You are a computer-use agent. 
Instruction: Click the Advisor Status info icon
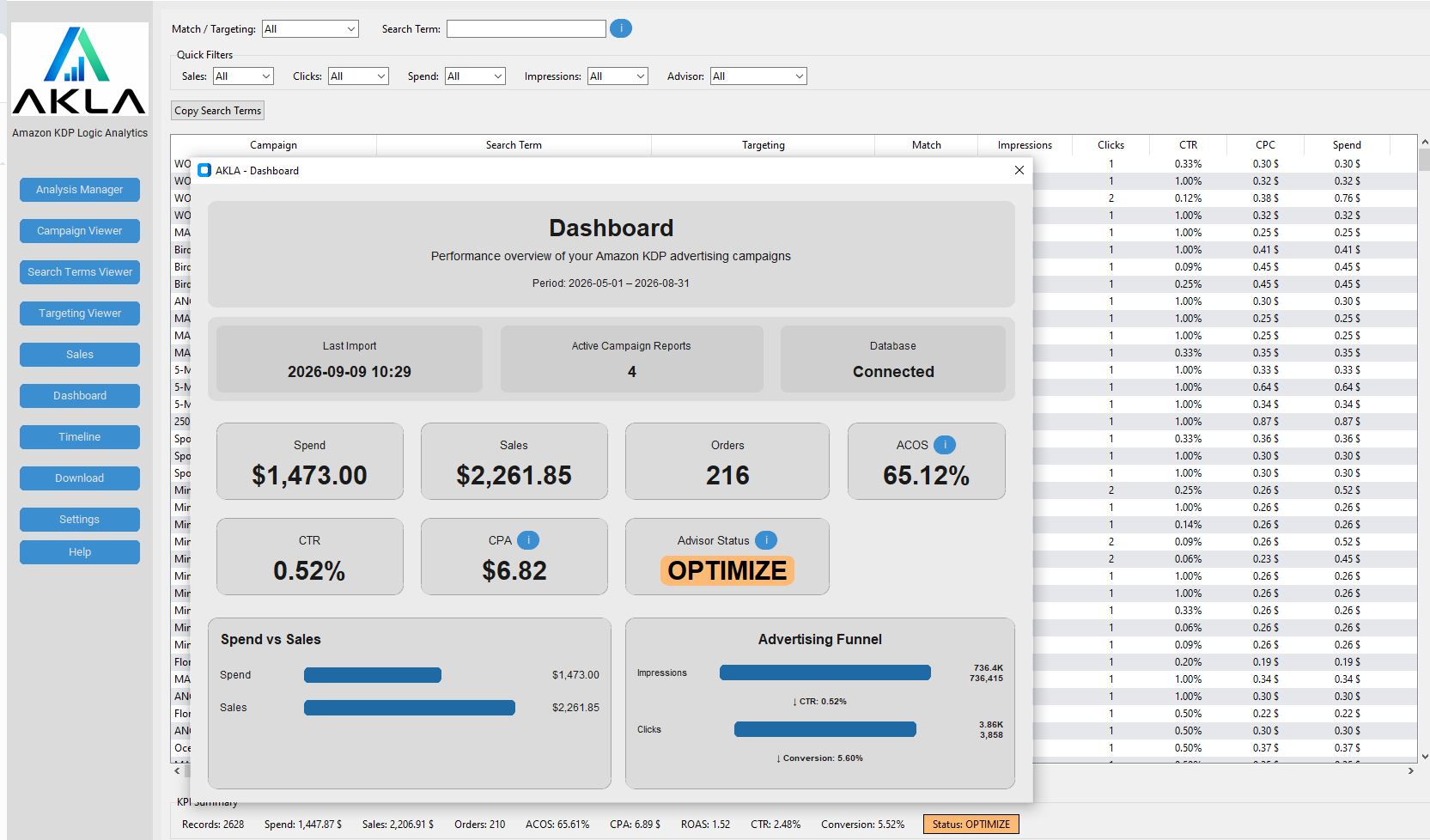766,539
